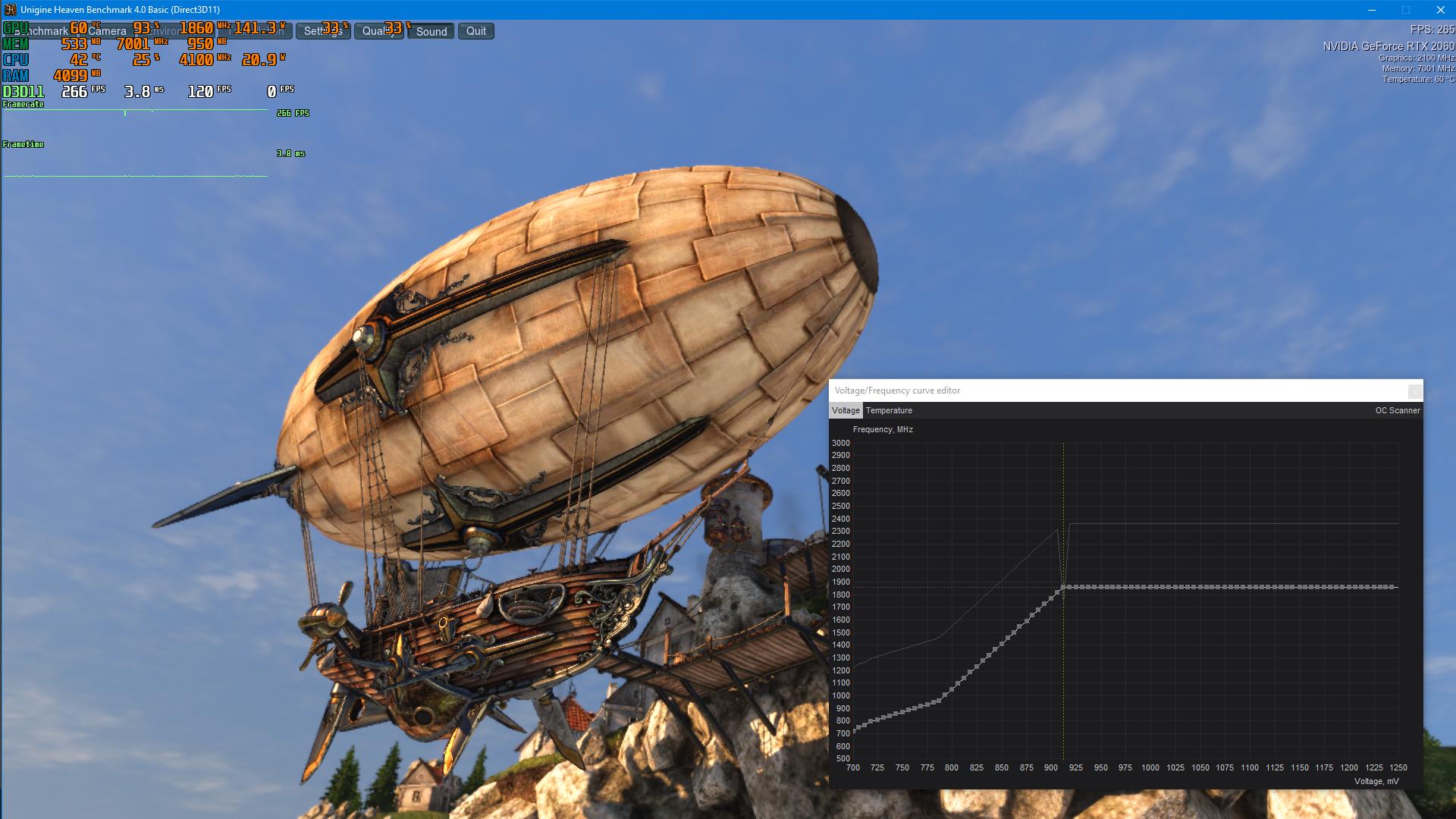Minimize the Unigine Heaven Benchmark window
1456x819 pixels.
tap(1371, 10)
